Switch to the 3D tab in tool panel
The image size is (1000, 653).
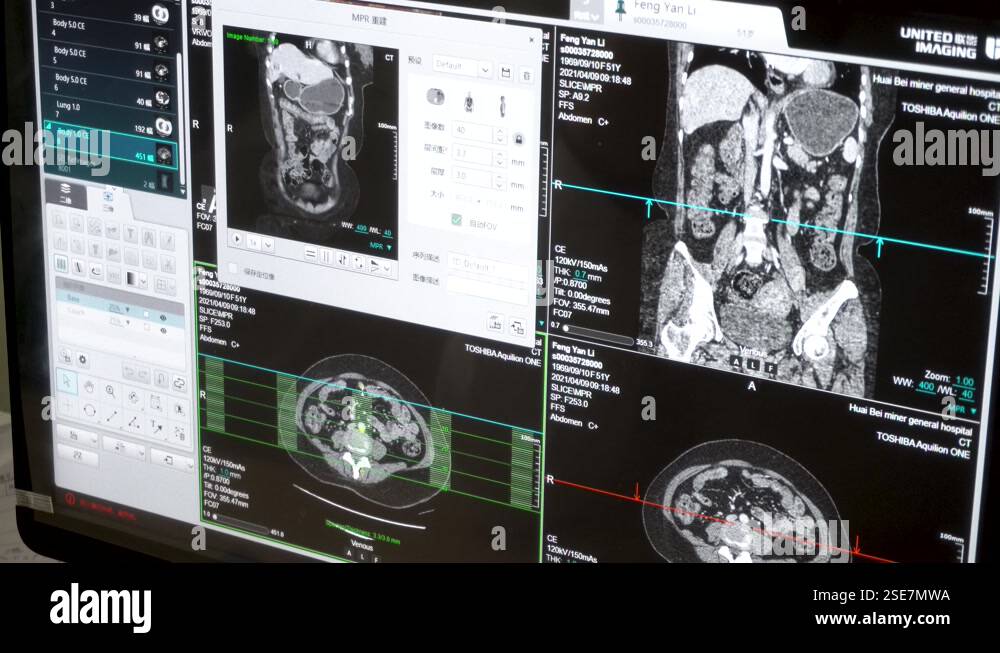108,201
